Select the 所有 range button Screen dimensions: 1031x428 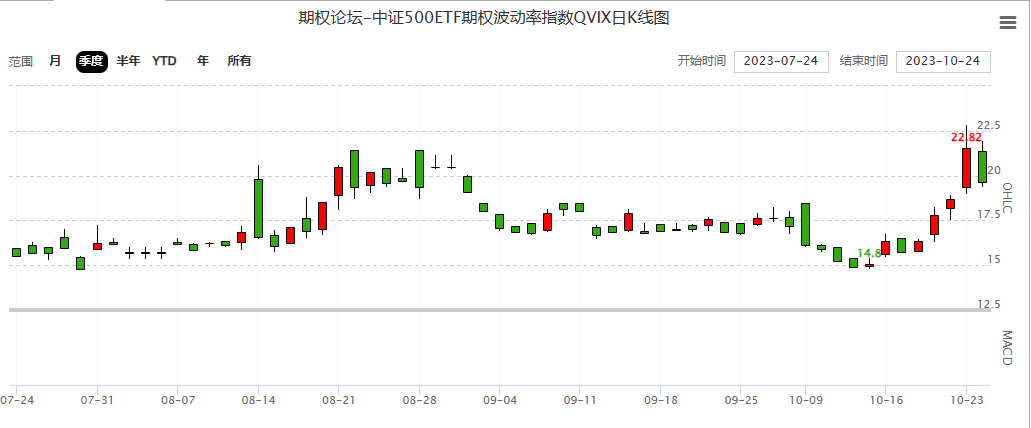tap(239, 61)
